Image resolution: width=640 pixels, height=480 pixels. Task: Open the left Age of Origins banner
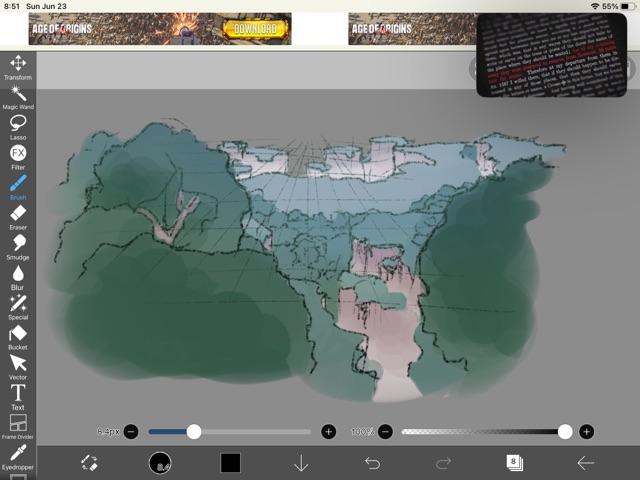click(160, 29)
